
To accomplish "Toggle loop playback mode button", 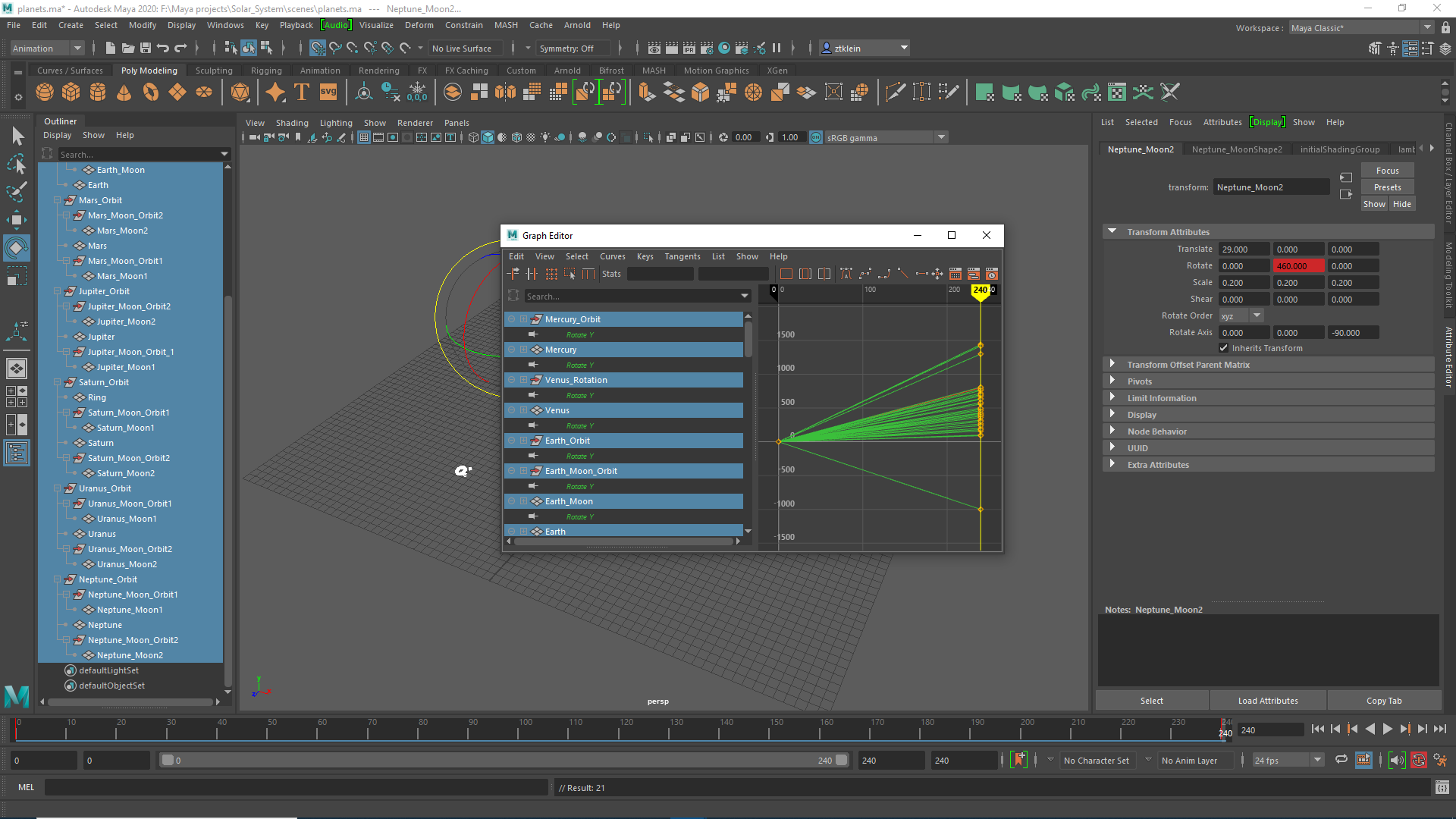I will click(x=1341, y=761).
